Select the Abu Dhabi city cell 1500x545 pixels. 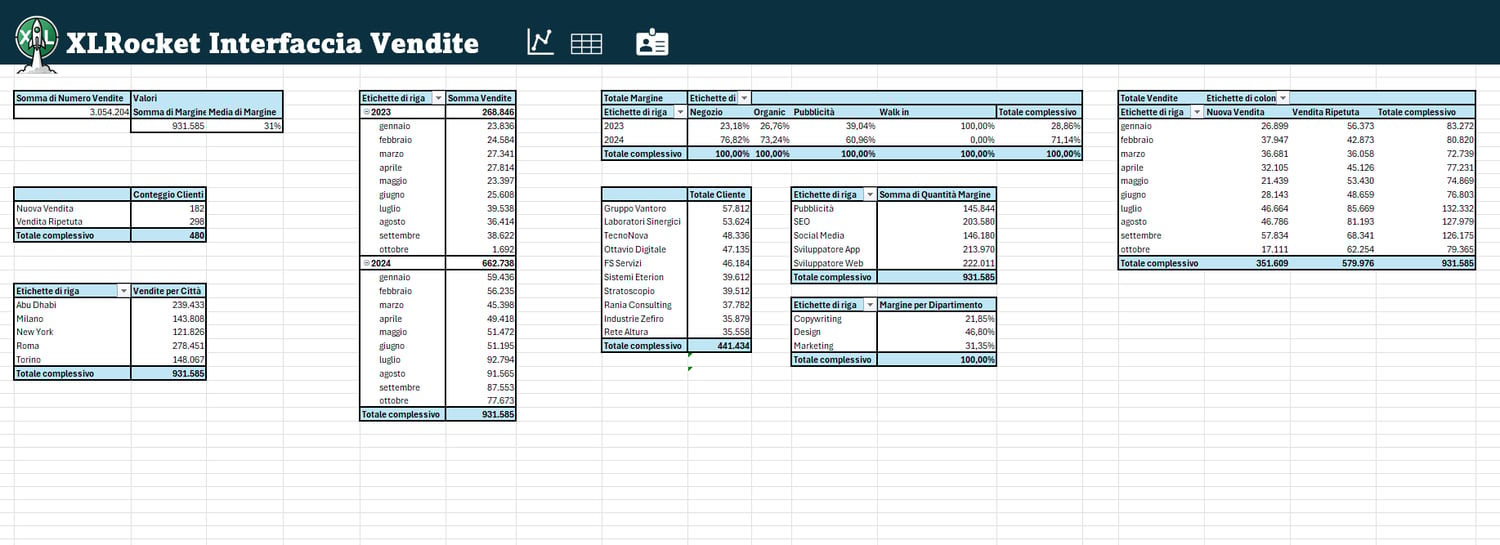(72, 304)
